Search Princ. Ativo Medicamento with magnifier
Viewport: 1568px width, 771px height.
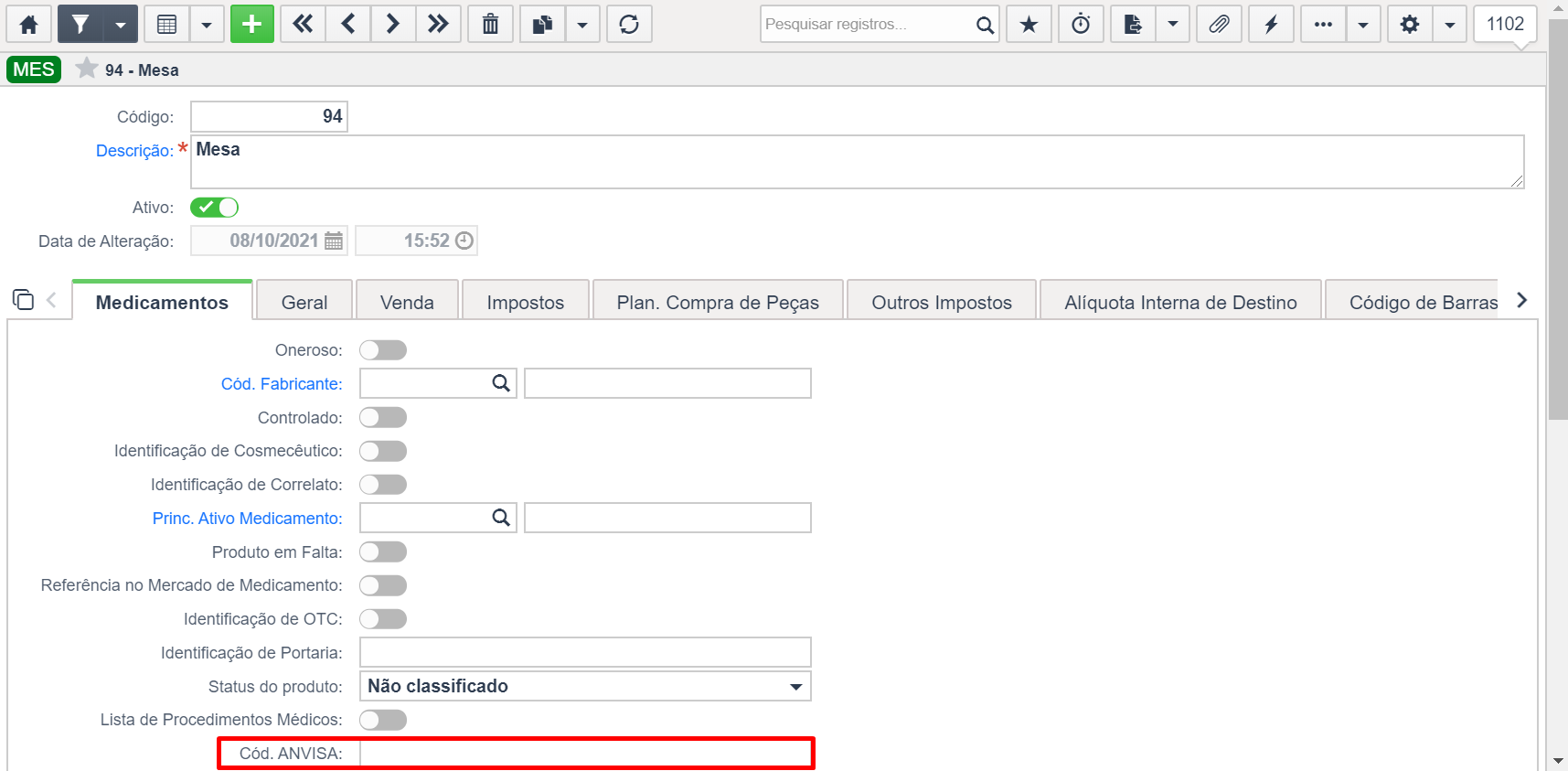tap(501, 518)
